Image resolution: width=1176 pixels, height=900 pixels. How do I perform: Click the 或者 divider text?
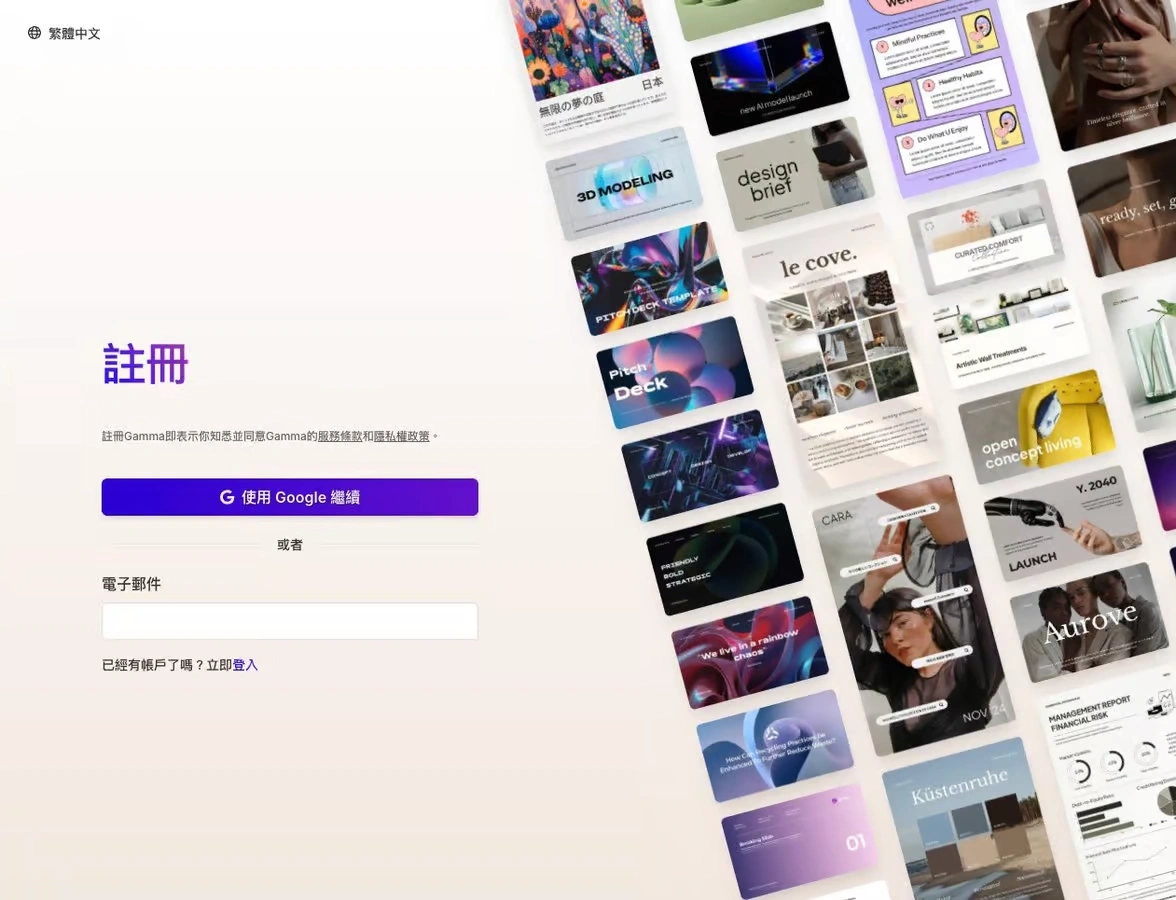coord(290,545)
